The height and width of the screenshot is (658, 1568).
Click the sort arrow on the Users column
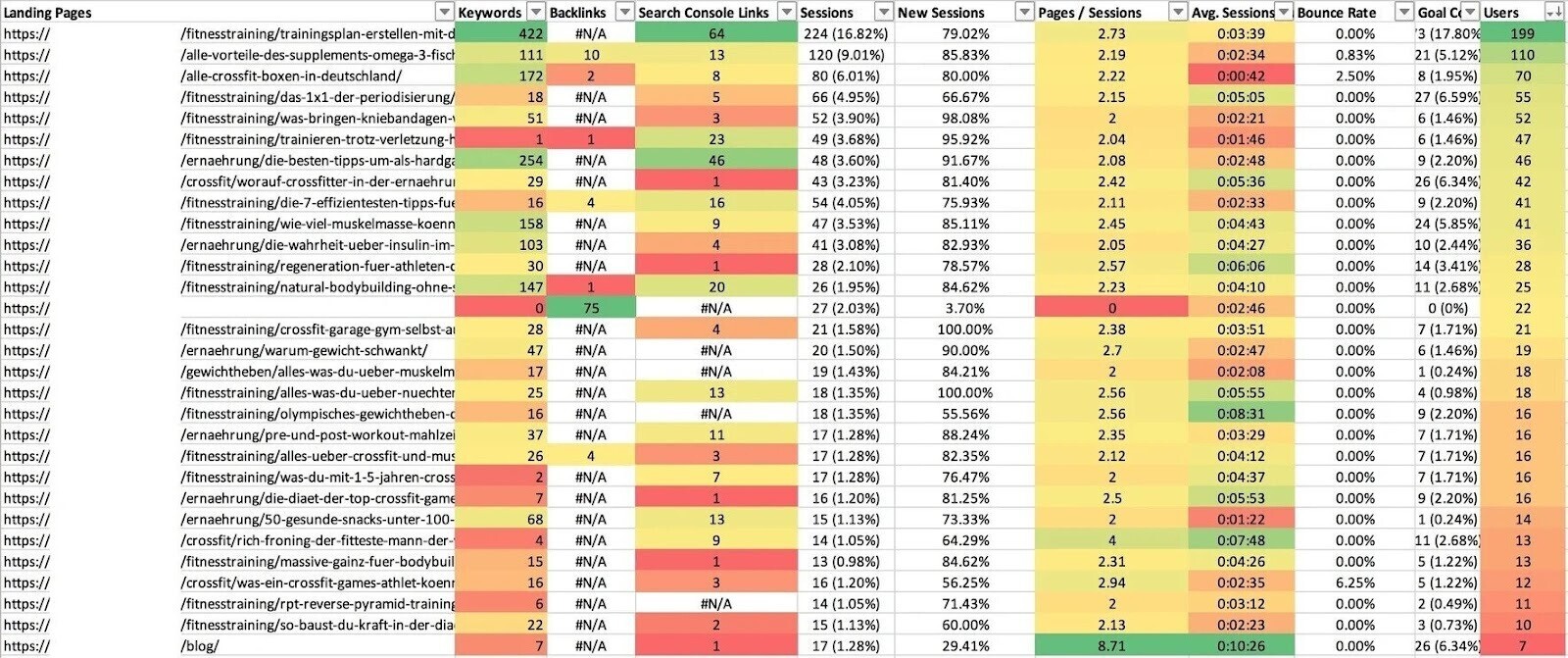point(1557,12)
